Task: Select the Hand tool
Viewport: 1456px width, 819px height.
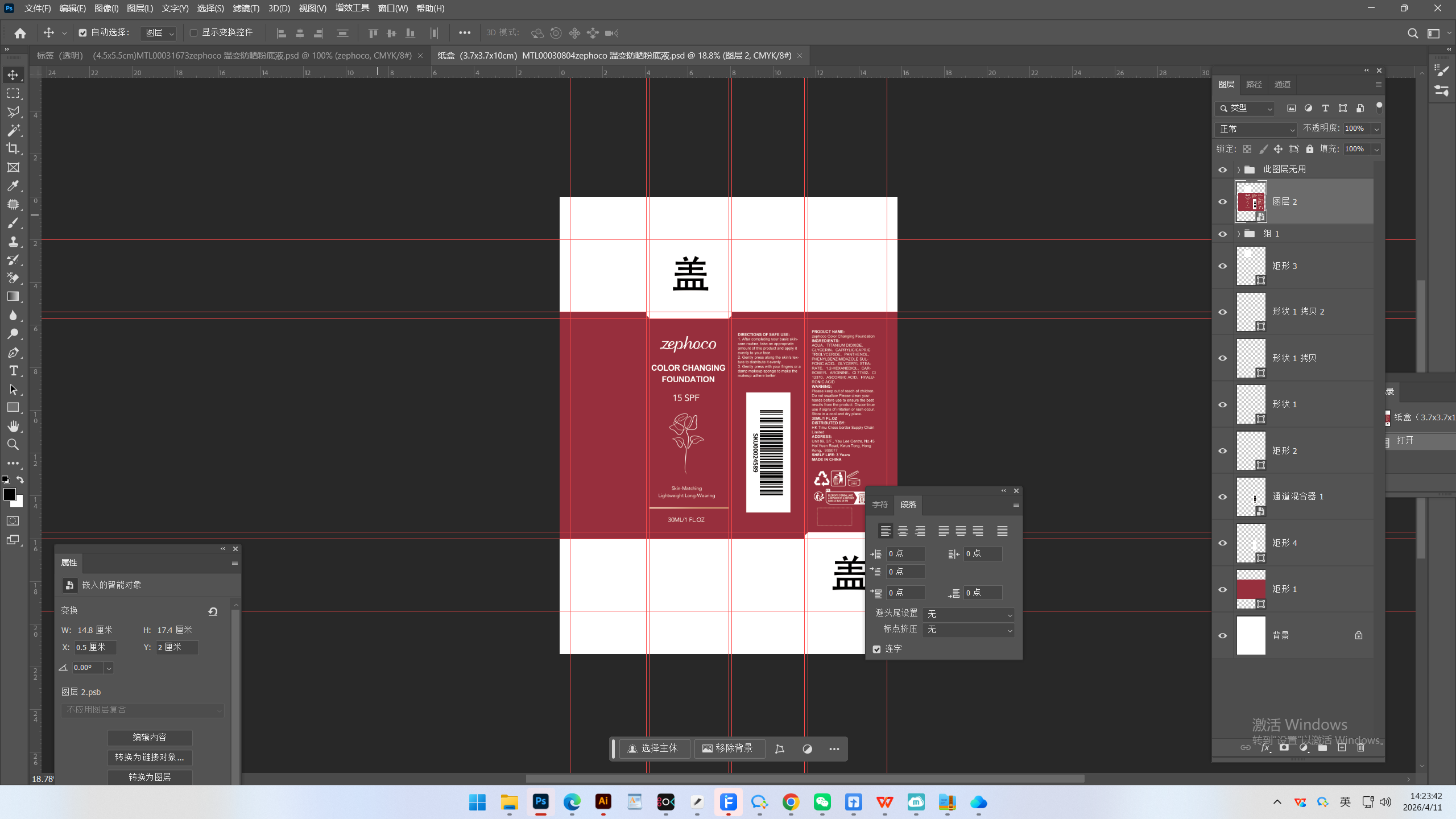Action: pyautogui.click(x=13, y=426)
